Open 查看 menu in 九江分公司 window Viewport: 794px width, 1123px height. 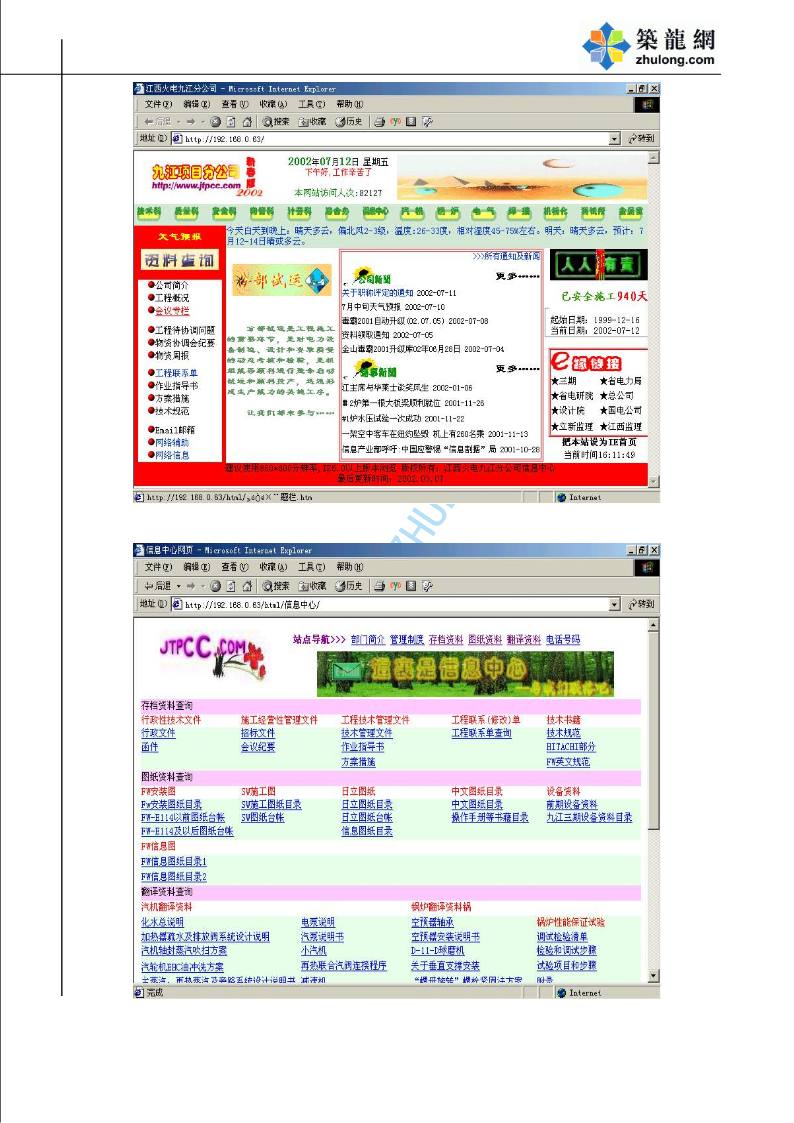234,105
